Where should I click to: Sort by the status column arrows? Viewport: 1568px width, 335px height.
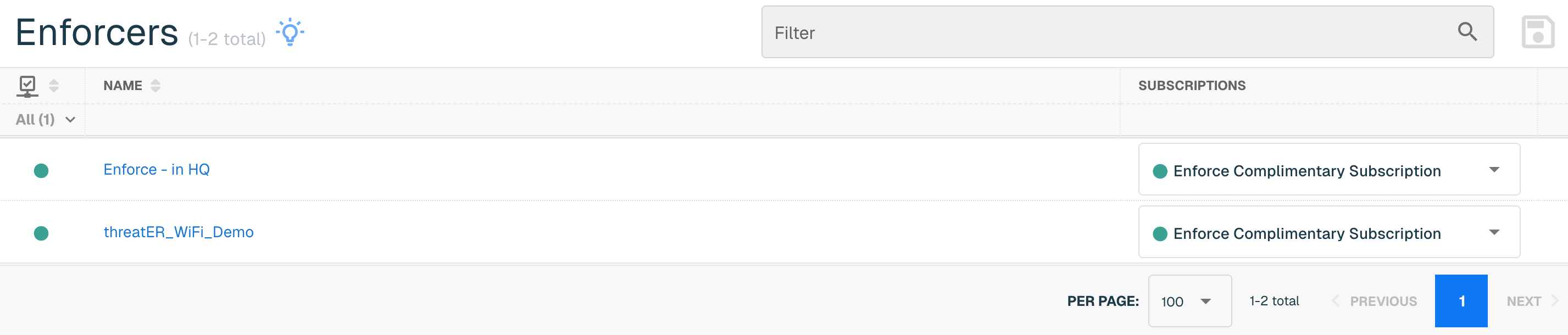click(x=53, y=86)
